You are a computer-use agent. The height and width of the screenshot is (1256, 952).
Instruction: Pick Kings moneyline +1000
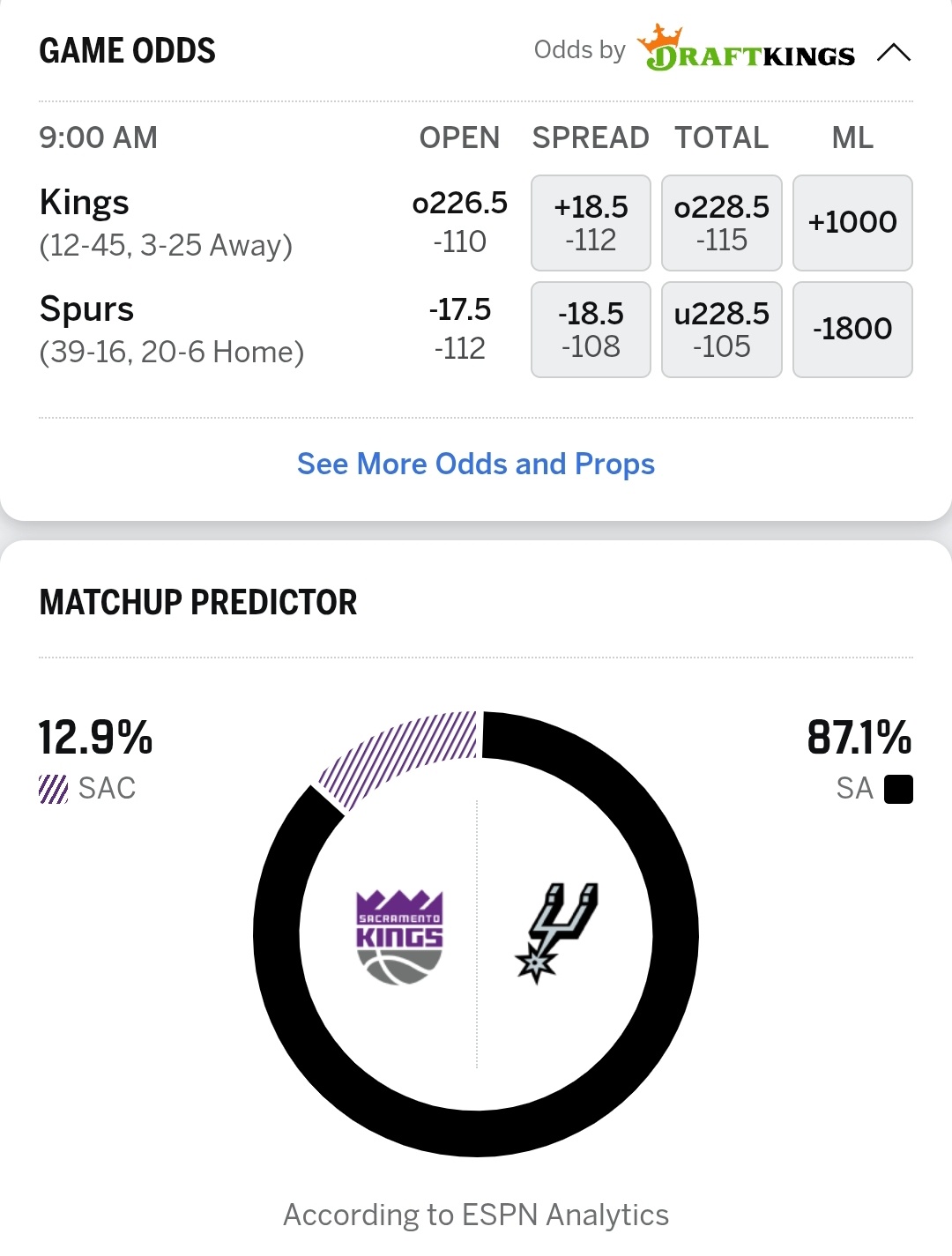click(852, 223)
